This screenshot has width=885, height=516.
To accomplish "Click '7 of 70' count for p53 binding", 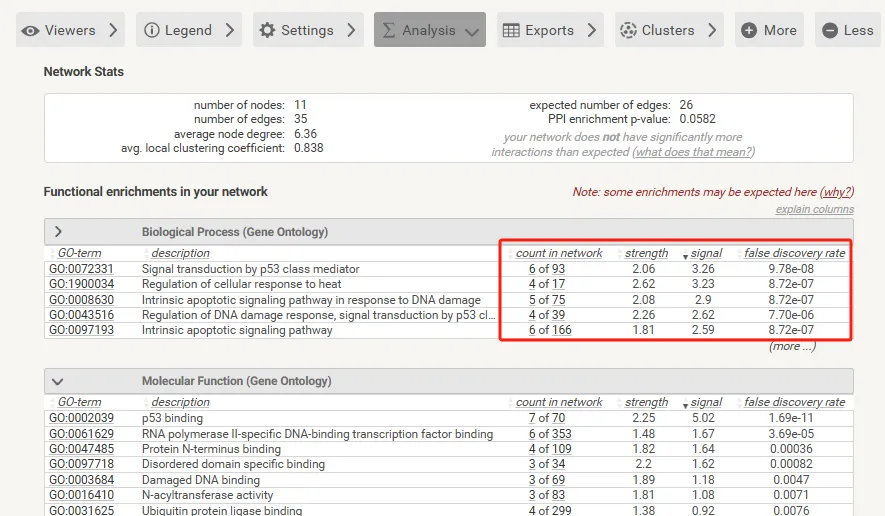I will tap(546, 418).
